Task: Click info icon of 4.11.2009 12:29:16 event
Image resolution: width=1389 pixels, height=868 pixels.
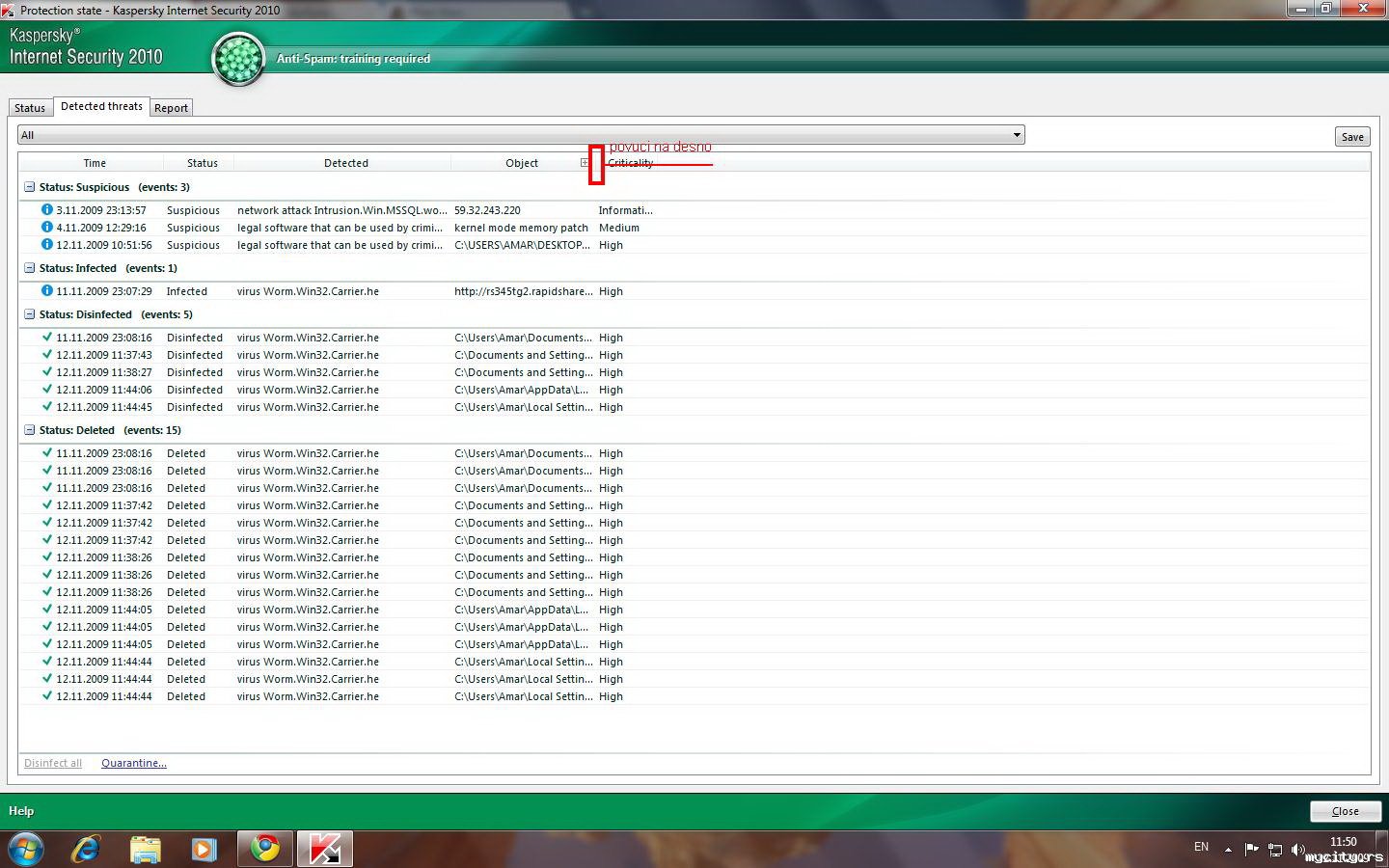Action: (x=47, y=227)
